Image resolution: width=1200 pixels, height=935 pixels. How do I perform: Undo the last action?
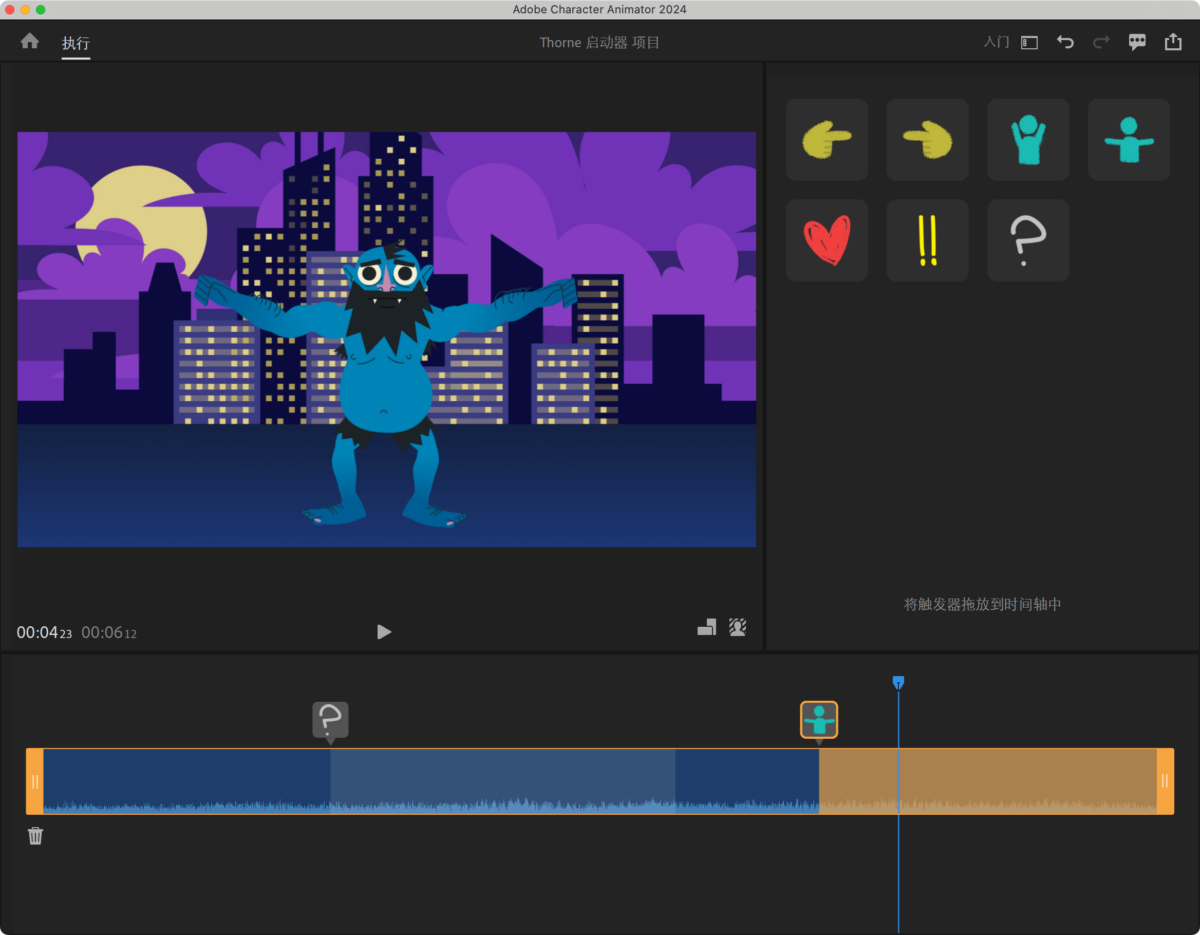click(x=1065, y=42)
